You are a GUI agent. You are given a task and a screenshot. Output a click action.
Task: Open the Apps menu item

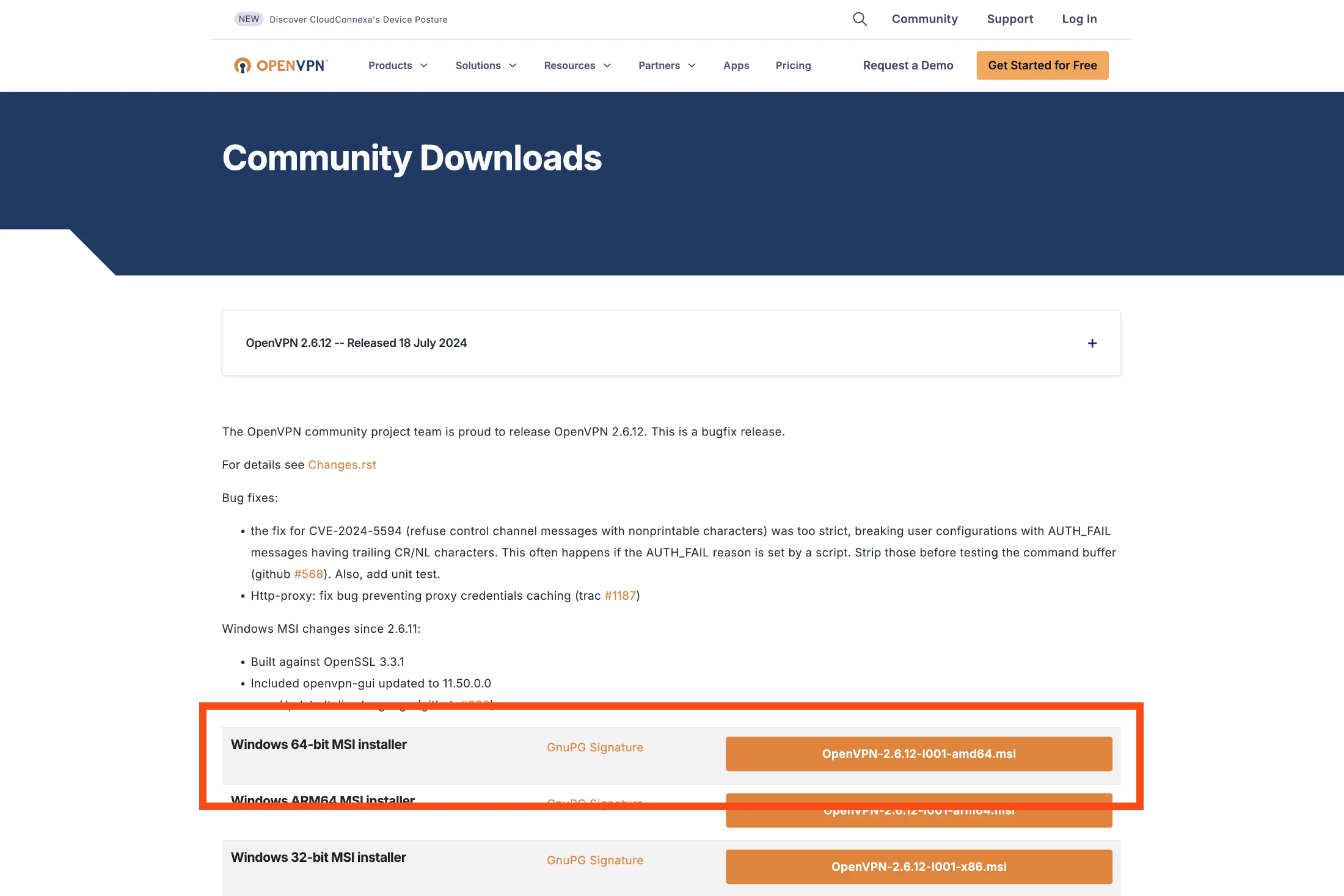(x=736, y=65)
